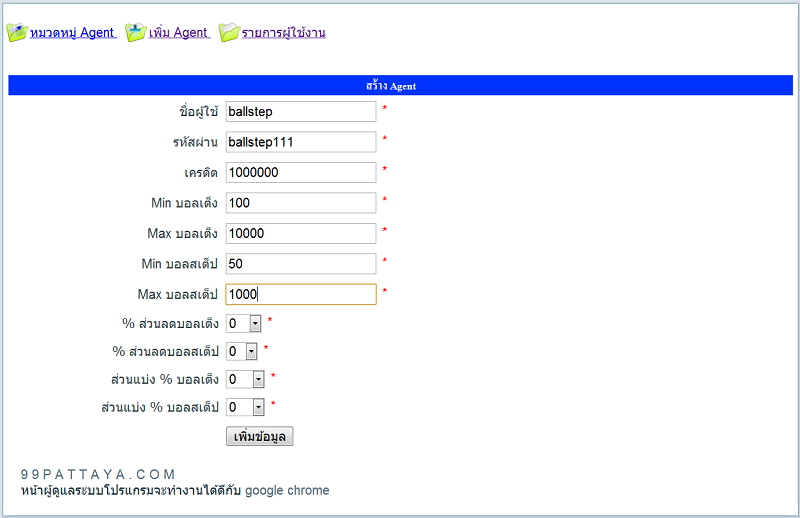Expand the % ส่วนลดบอลสเต็ป dropdown
800x518 pixels.
241,351
